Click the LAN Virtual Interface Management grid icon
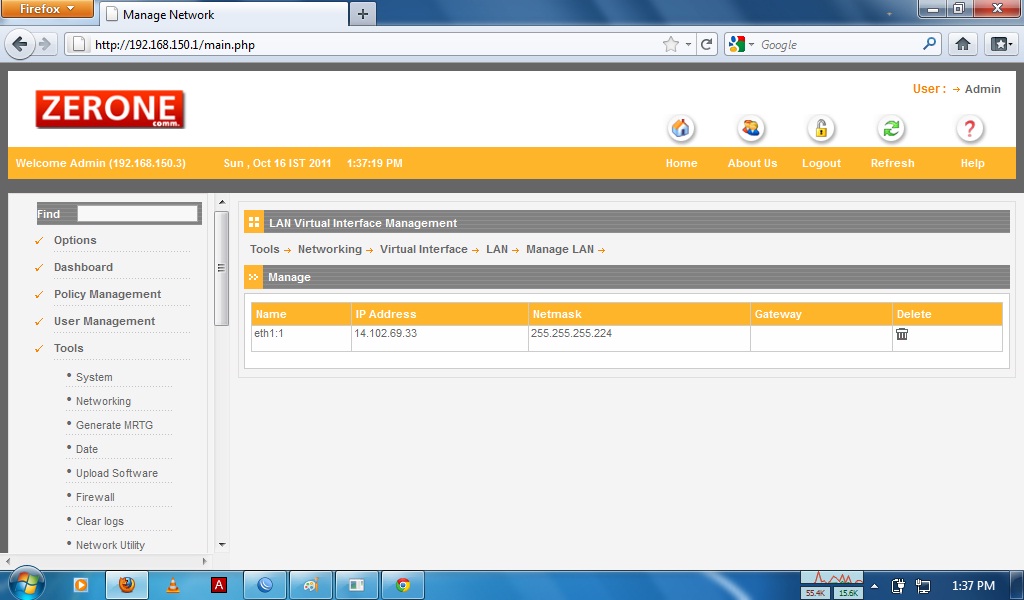 click(254, 222)
